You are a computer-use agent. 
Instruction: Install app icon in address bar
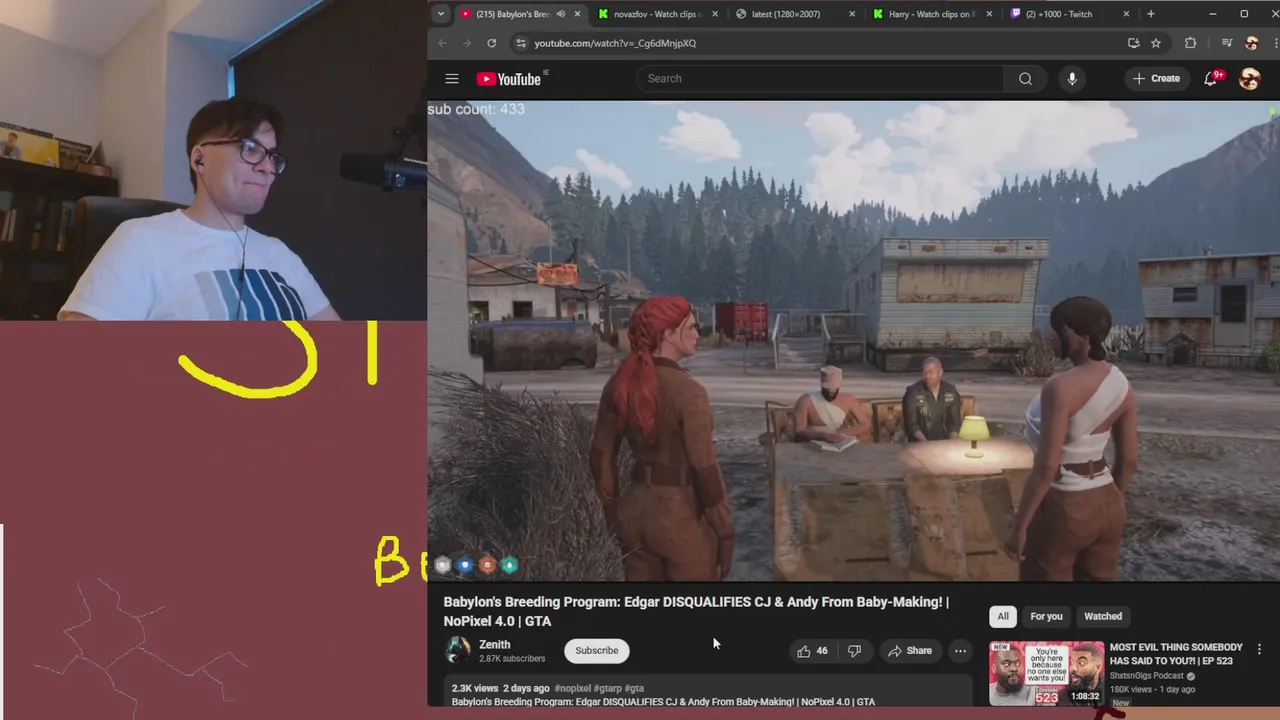click(x=1133, y=43)
